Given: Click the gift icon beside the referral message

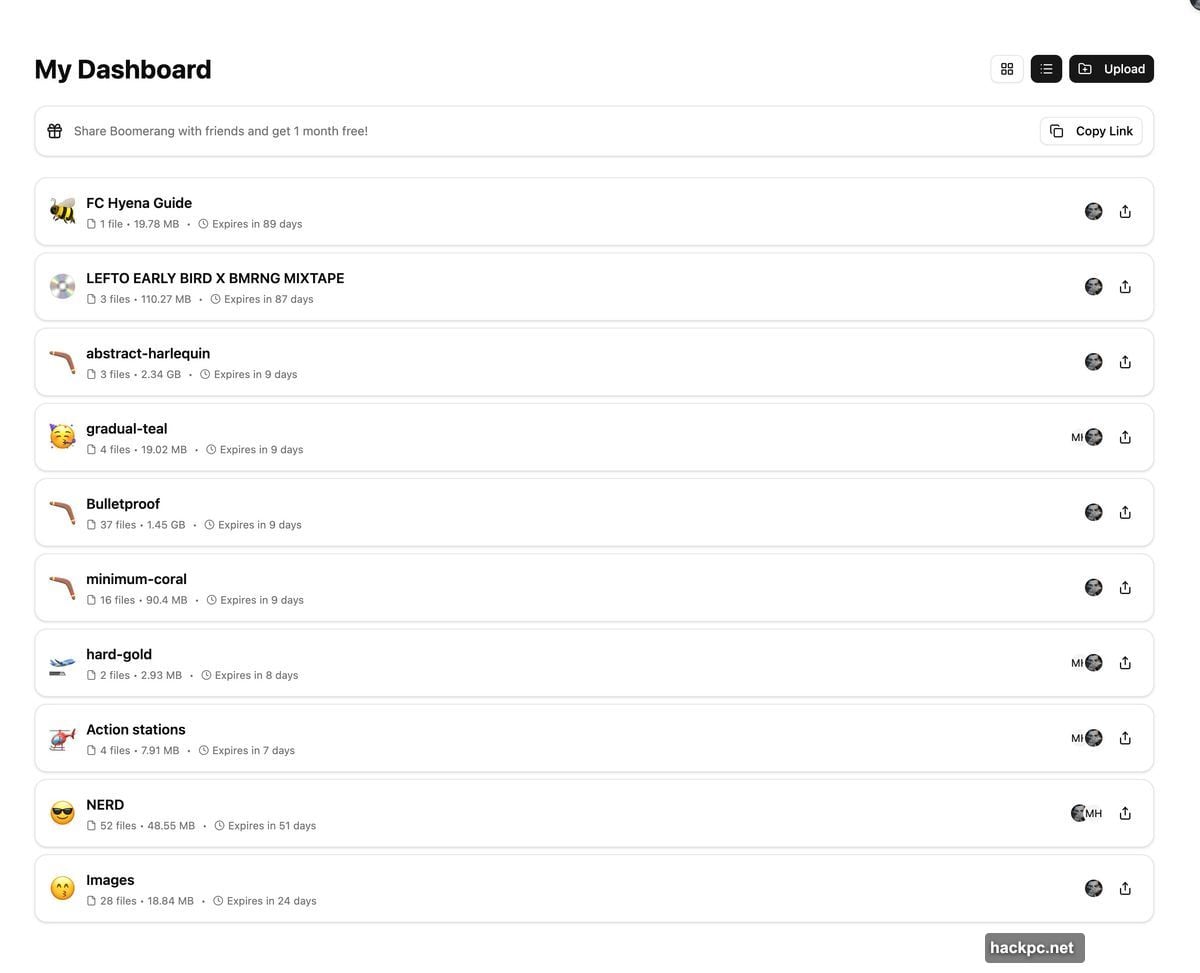Looking at the screenshot, I should click(x=54, y=130).
